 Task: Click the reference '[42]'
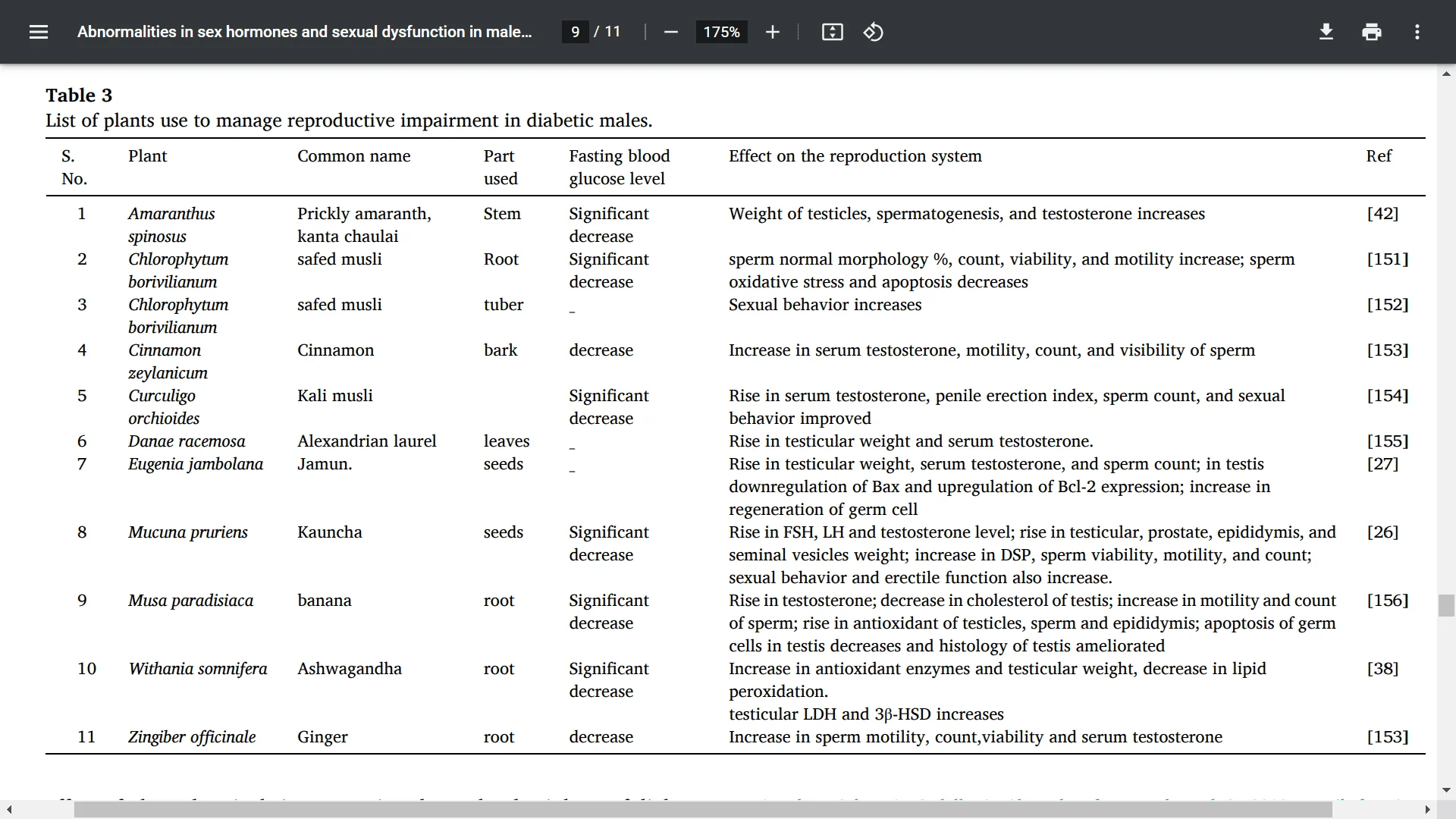(x=1382, y=213)
